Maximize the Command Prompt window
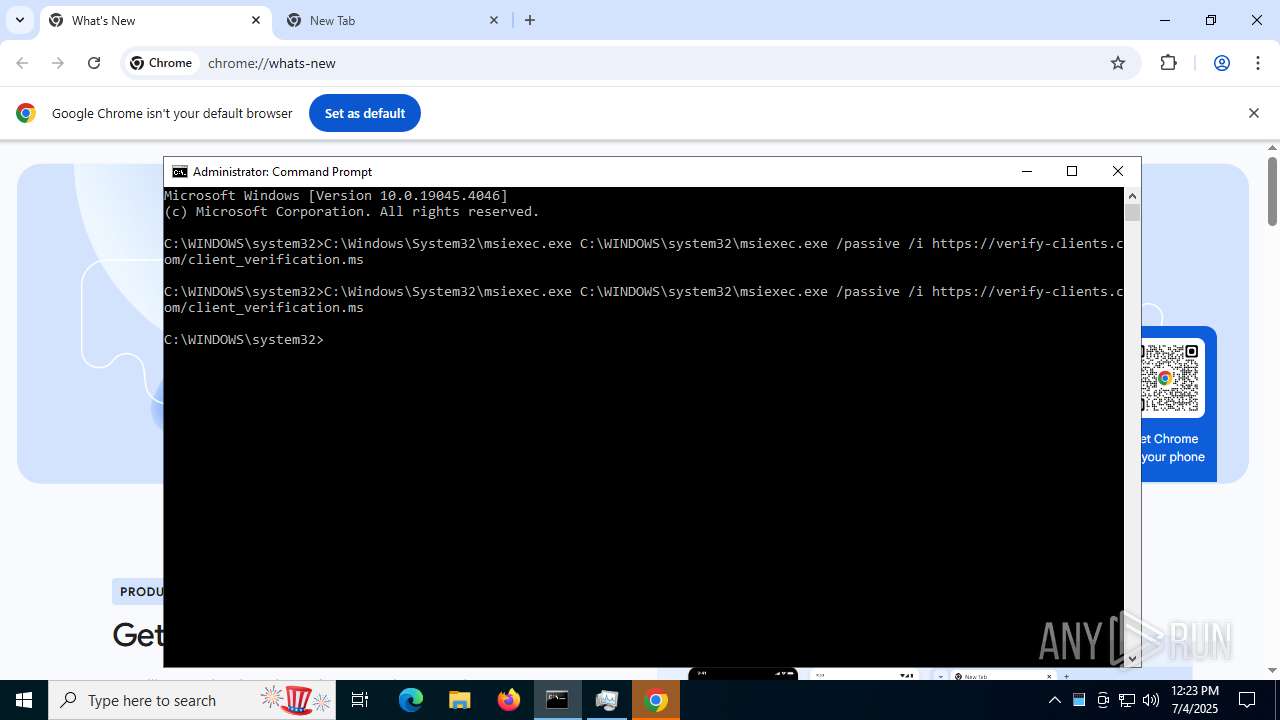This screenshot has height=720, width=1280. pos(1072,171)
